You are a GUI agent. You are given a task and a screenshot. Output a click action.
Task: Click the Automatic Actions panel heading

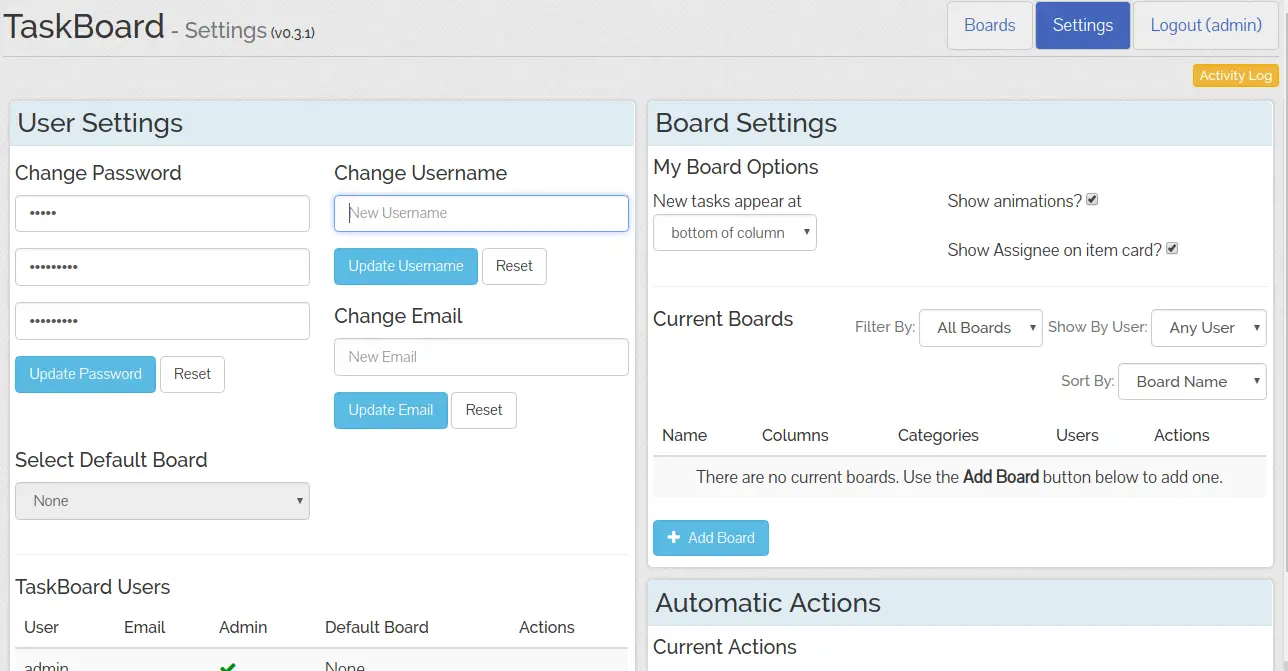(x=768, y=603)
